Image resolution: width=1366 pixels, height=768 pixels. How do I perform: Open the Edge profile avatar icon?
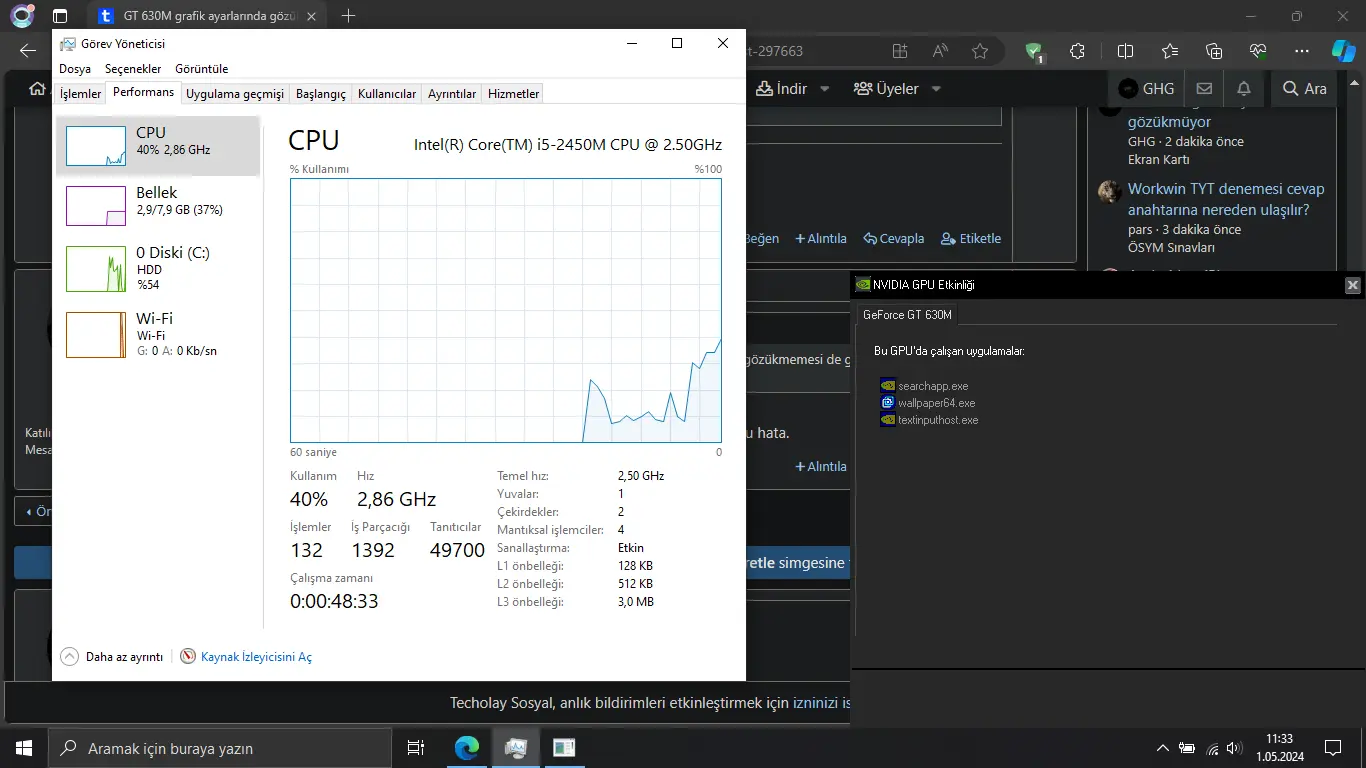click(22, 16)
